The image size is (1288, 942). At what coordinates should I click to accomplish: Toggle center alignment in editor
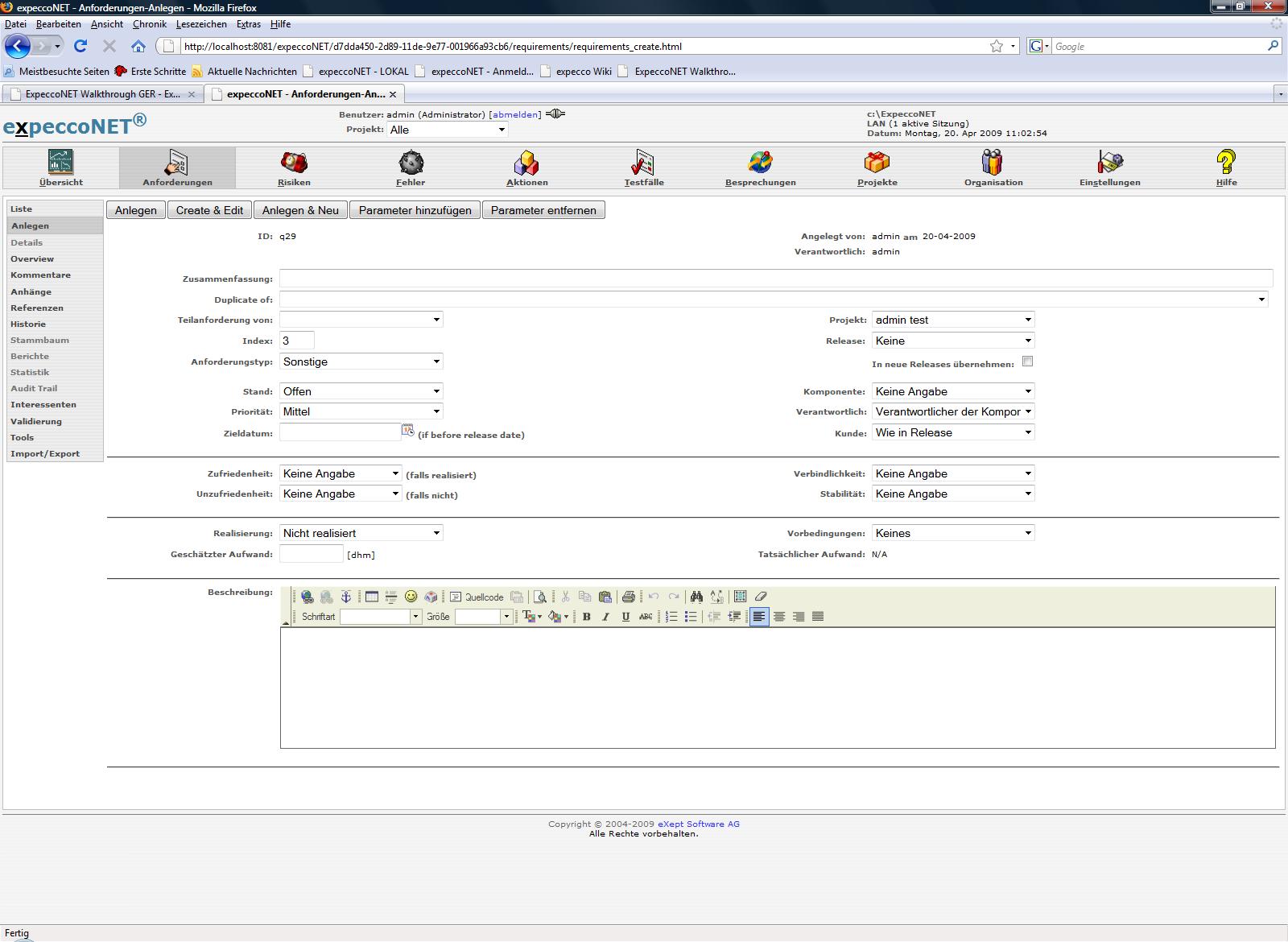pos(778,617)
